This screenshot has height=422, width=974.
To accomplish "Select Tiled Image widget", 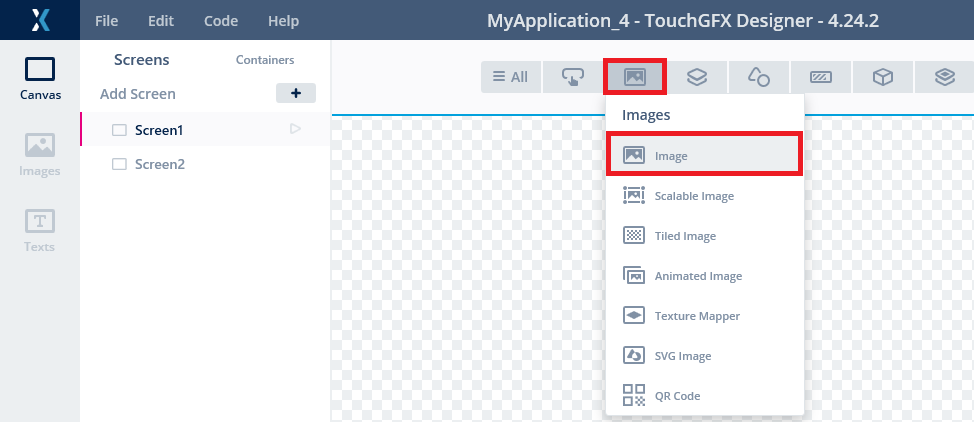I will pyautogui.click(x=704, y=236).
